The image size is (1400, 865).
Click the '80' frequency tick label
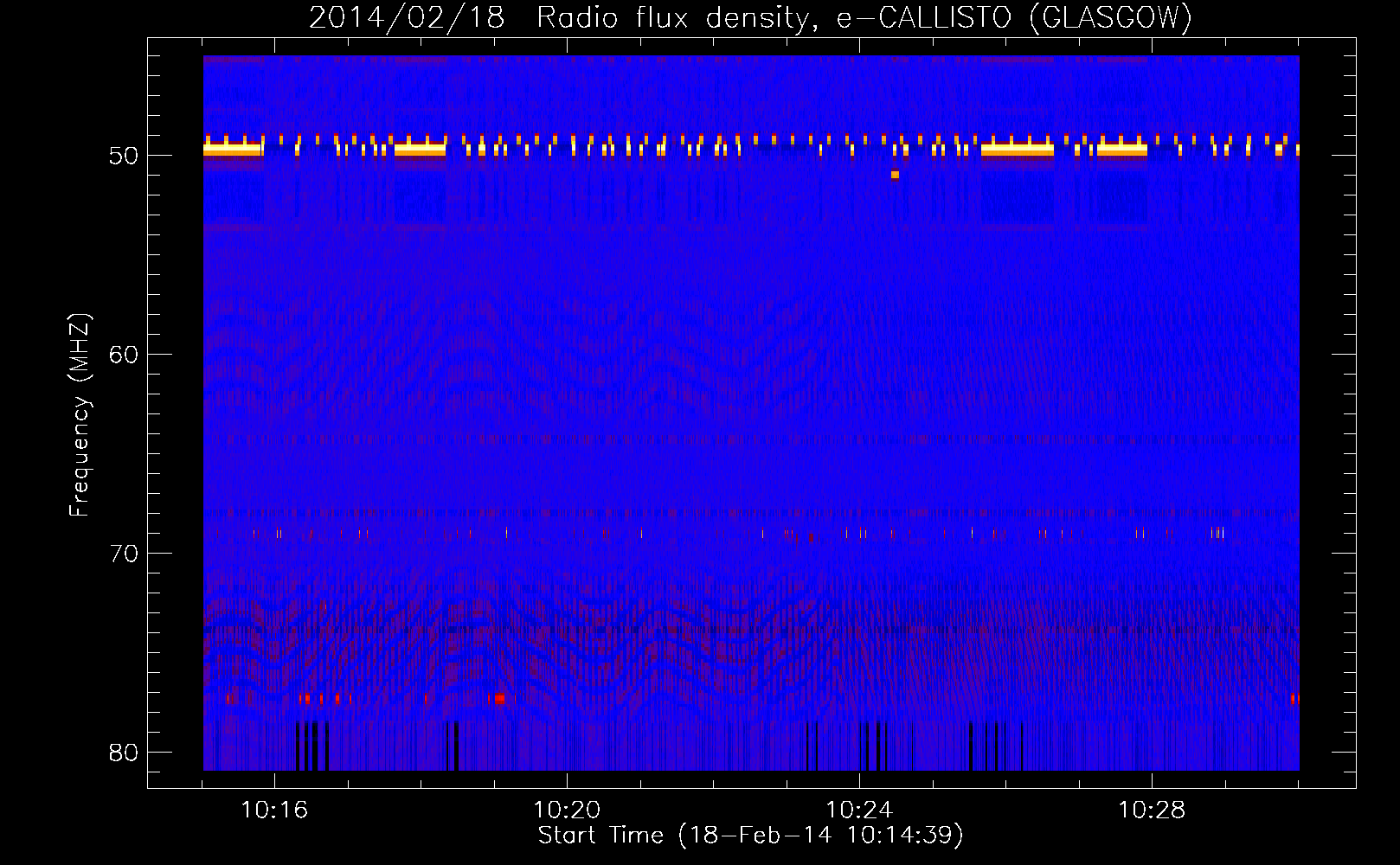(124, 753)
